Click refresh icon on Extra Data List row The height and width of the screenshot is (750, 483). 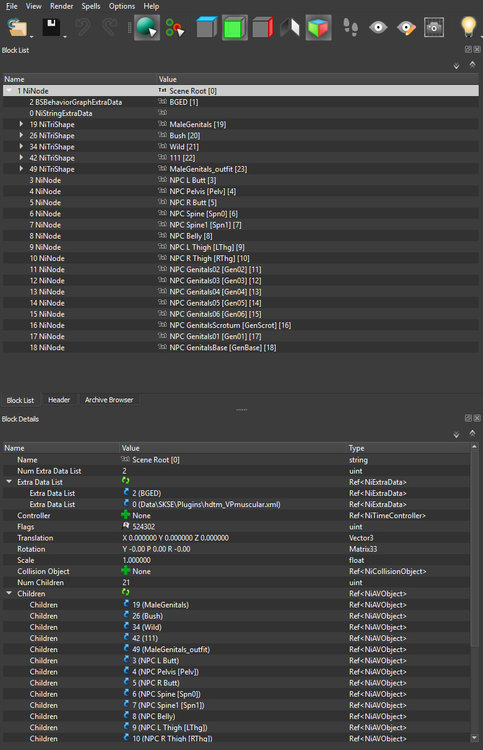[x=126, y=481]
